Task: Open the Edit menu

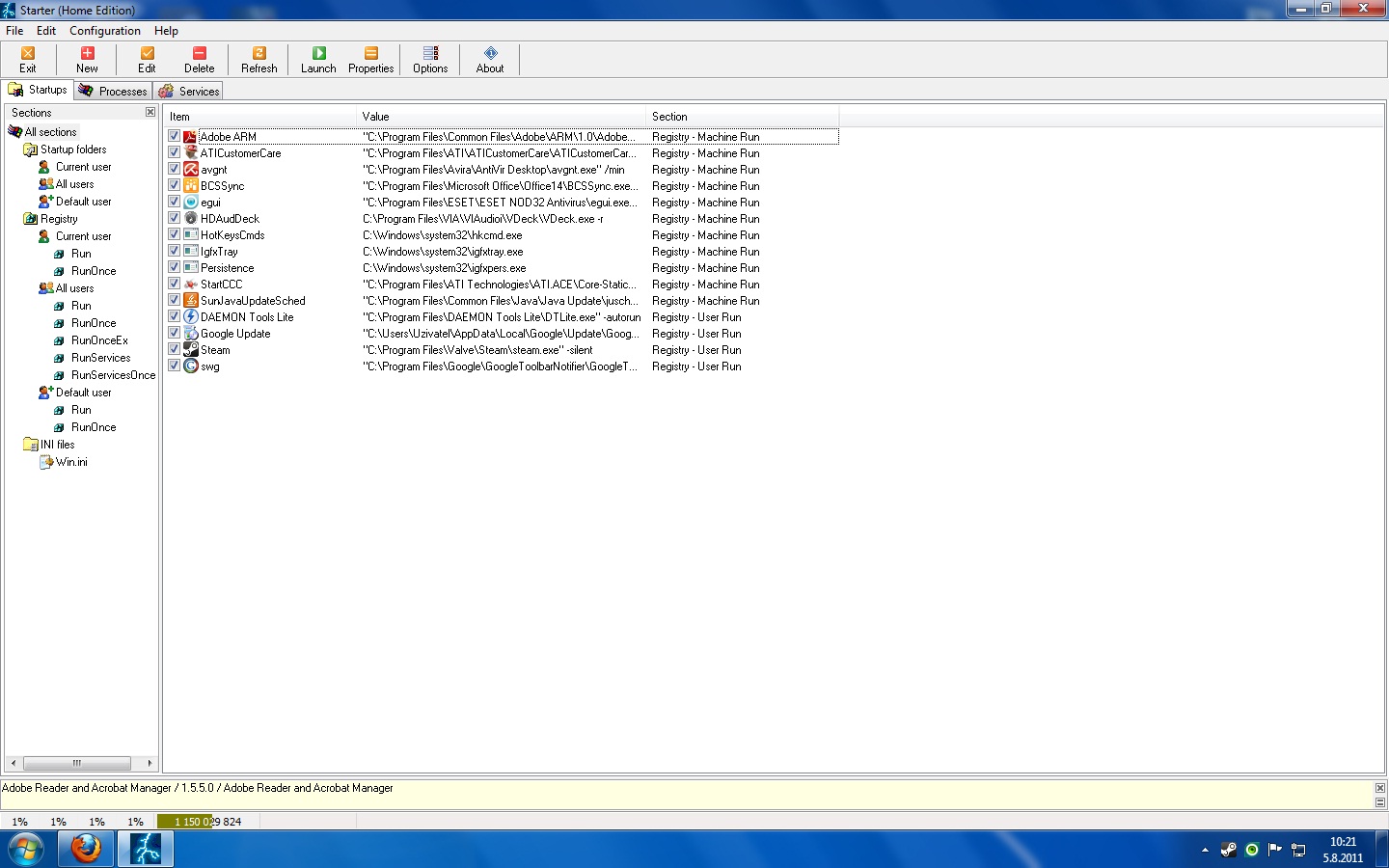Action: click(46, 31)
